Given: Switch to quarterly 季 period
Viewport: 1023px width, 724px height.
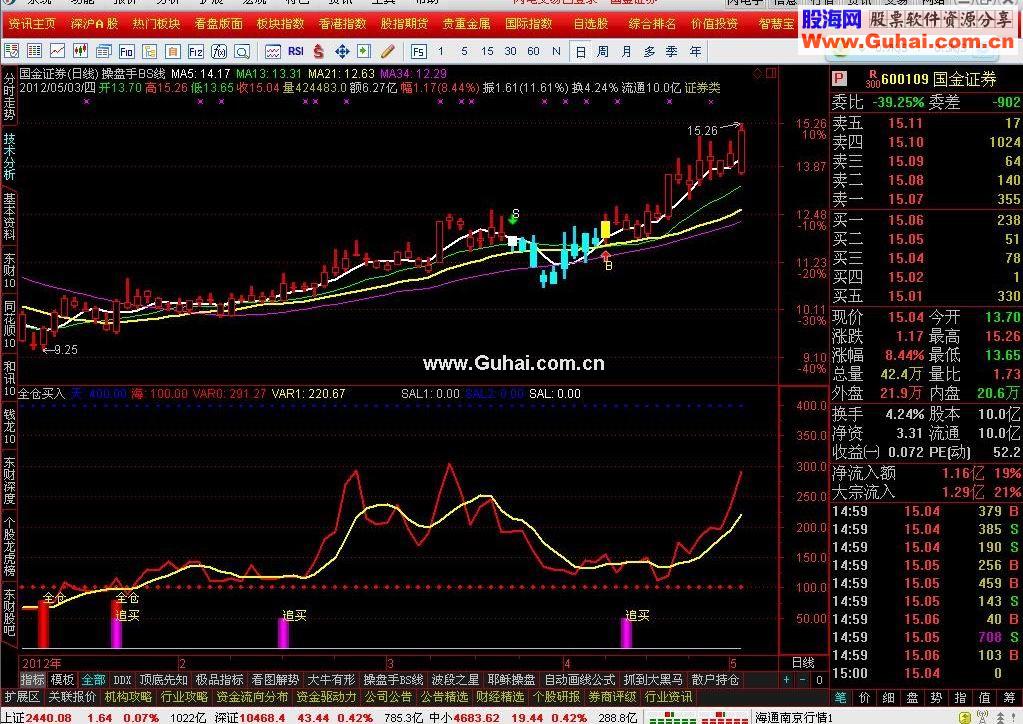Looking at the screenshot, I should coord(672,51).
